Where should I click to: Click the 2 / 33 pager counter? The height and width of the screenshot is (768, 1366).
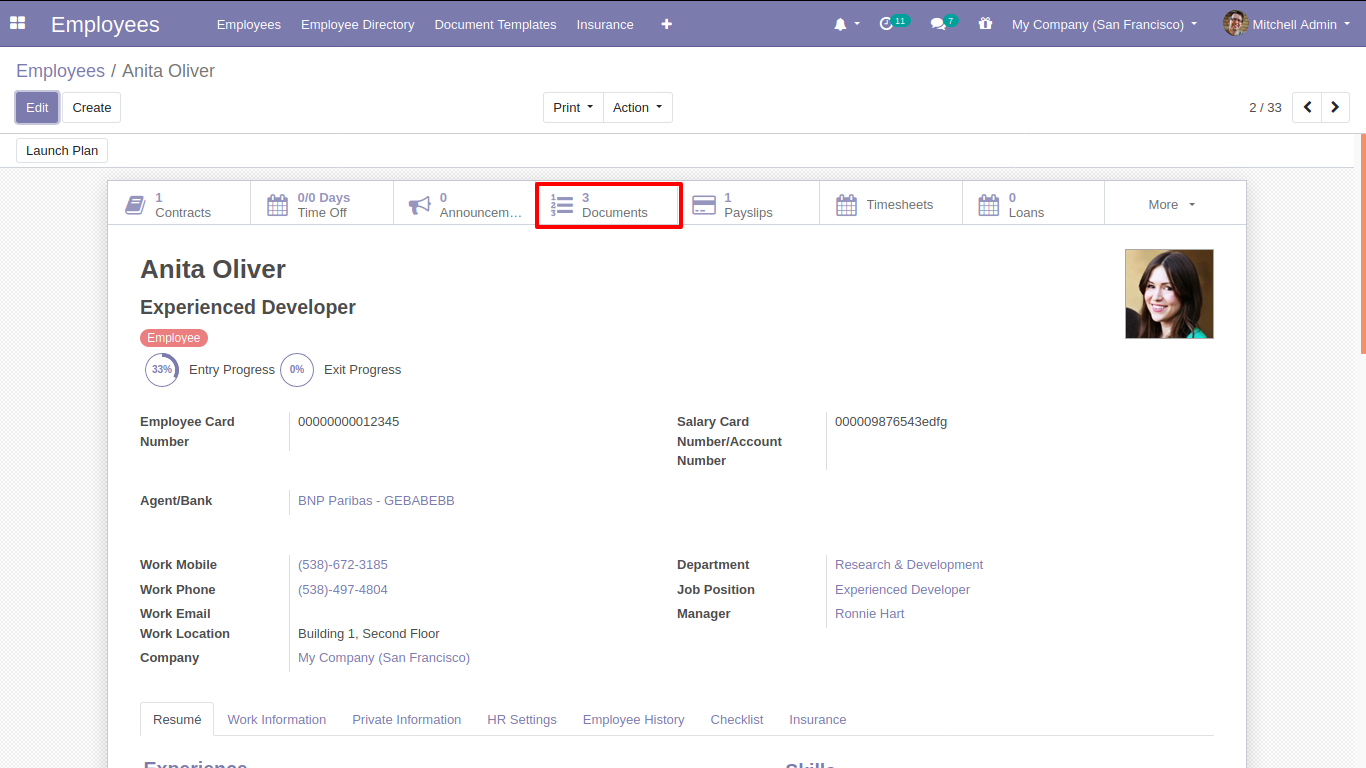click(x=1265, y=107)
